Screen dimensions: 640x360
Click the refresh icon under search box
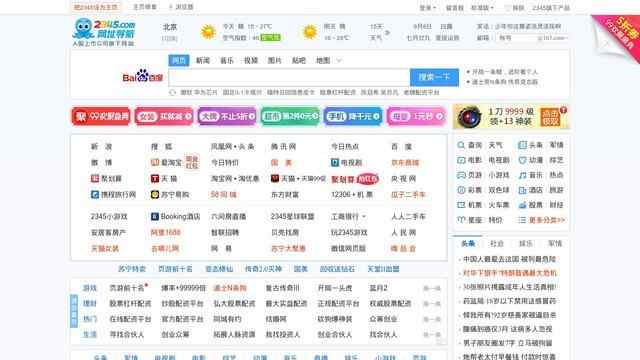click(173, 93)
